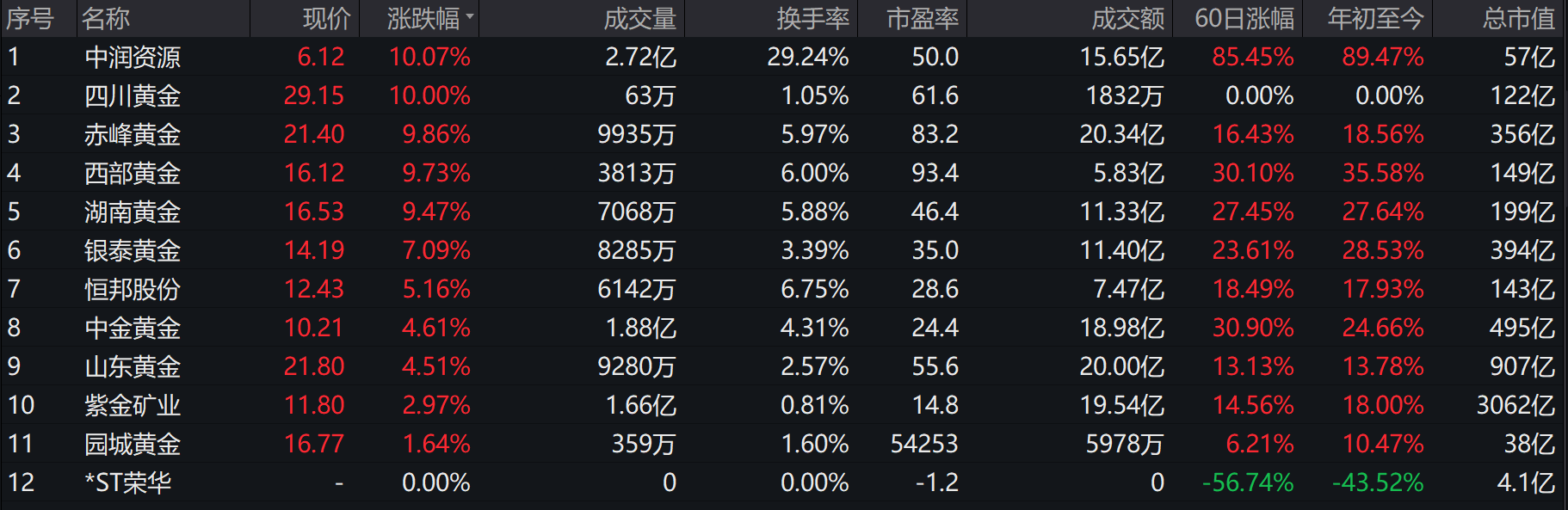Click the 市盈率 column header
This screenshot has height=510, width=1568.
pos(923,18)
